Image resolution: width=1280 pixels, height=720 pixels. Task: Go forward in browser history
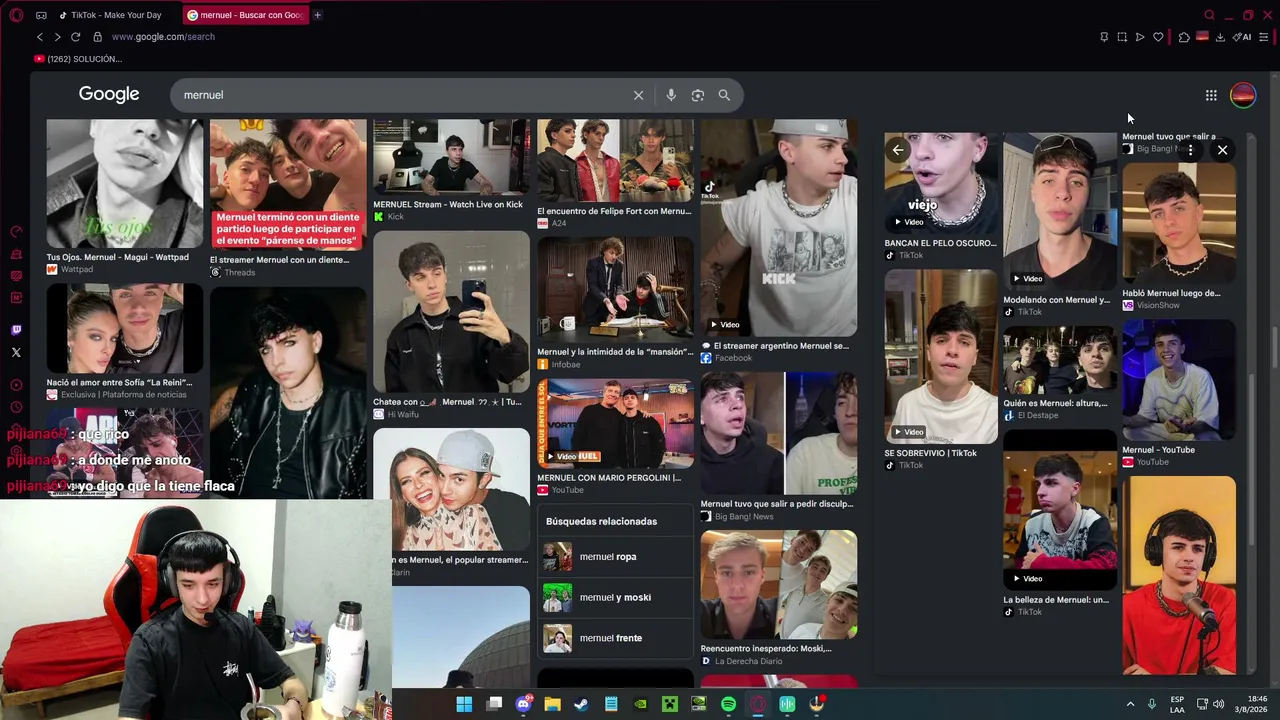point(57,37)
